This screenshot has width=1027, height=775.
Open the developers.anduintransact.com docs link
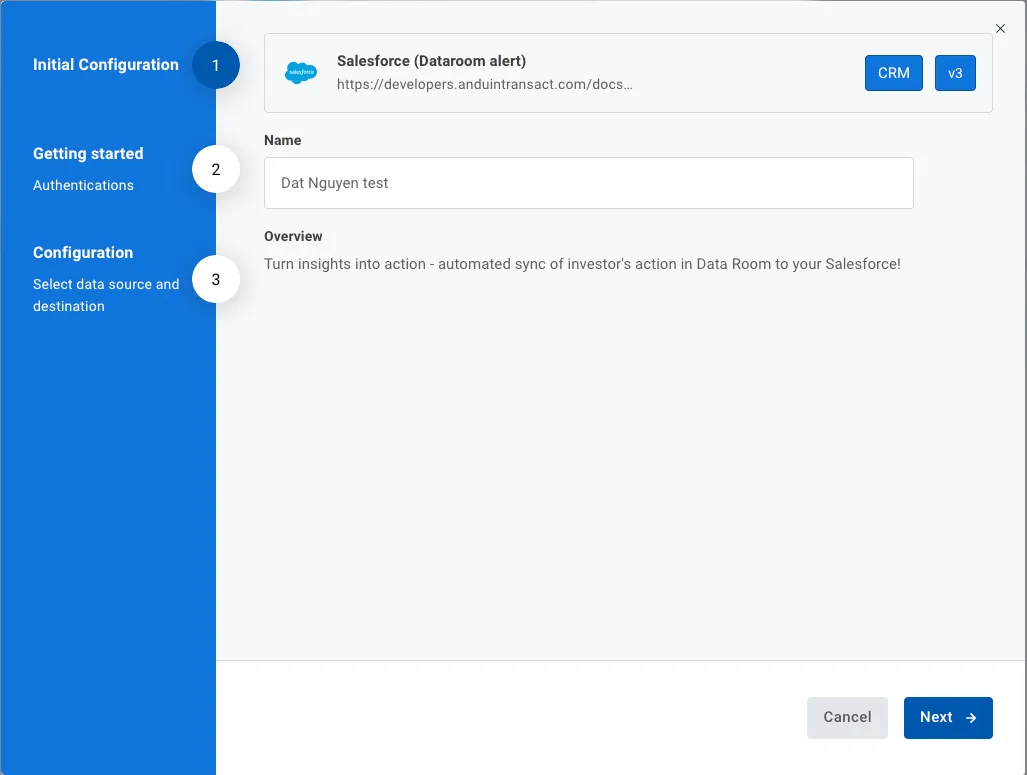click(484, 85)
